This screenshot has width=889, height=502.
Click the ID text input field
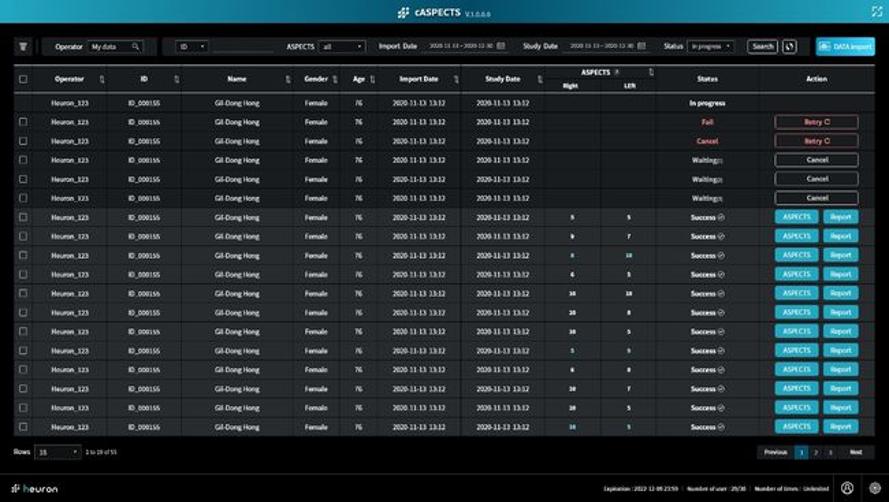click(x=243, y=47)
